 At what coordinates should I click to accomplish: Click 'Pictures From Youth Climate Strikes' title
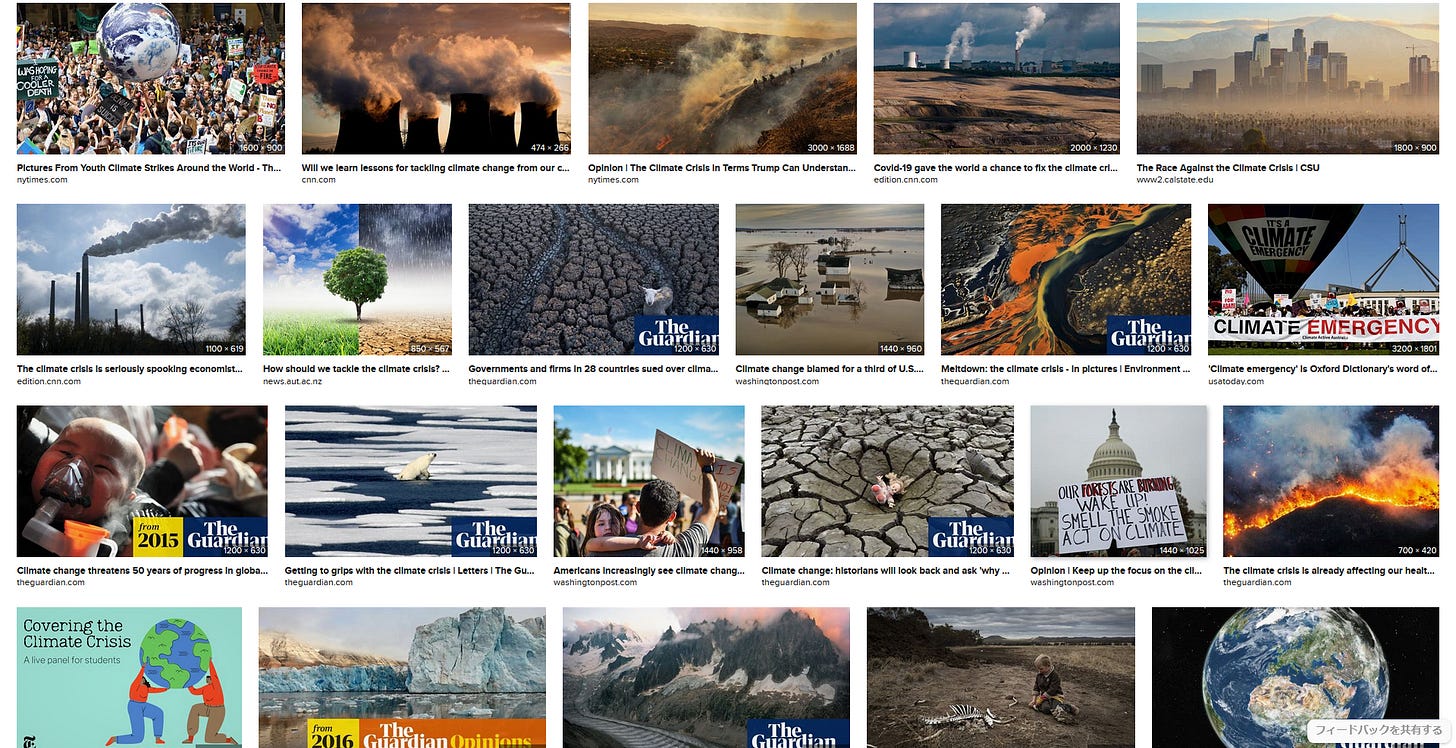pyautogui.click(x=149, y=168)
